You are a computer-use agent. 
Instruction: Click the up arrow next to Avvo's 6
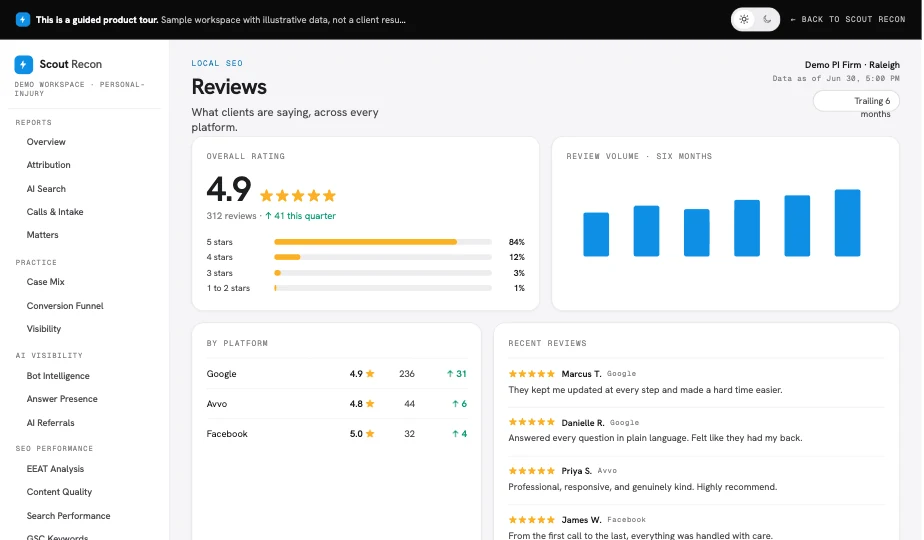pyautogui.click(x=456, y=404)
